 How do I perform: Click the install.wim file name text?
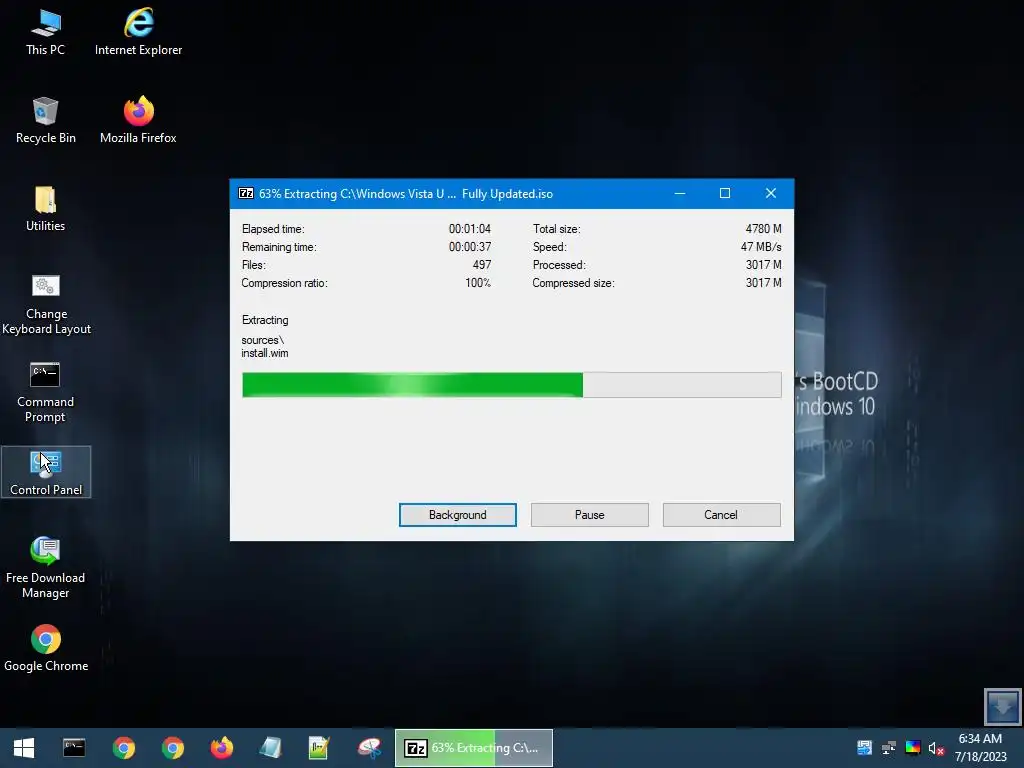click(264, 353)
